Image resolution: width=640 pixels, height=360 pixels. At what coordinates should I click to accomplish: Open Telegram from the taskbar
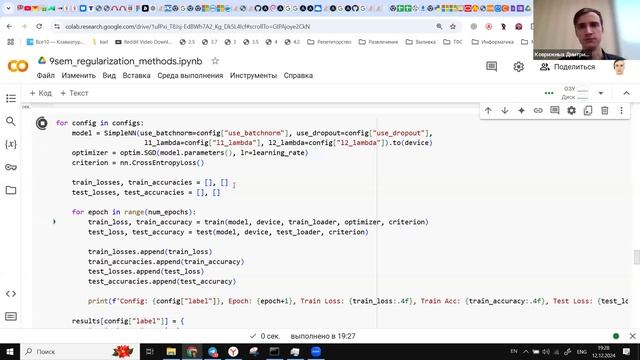(213, 351)
